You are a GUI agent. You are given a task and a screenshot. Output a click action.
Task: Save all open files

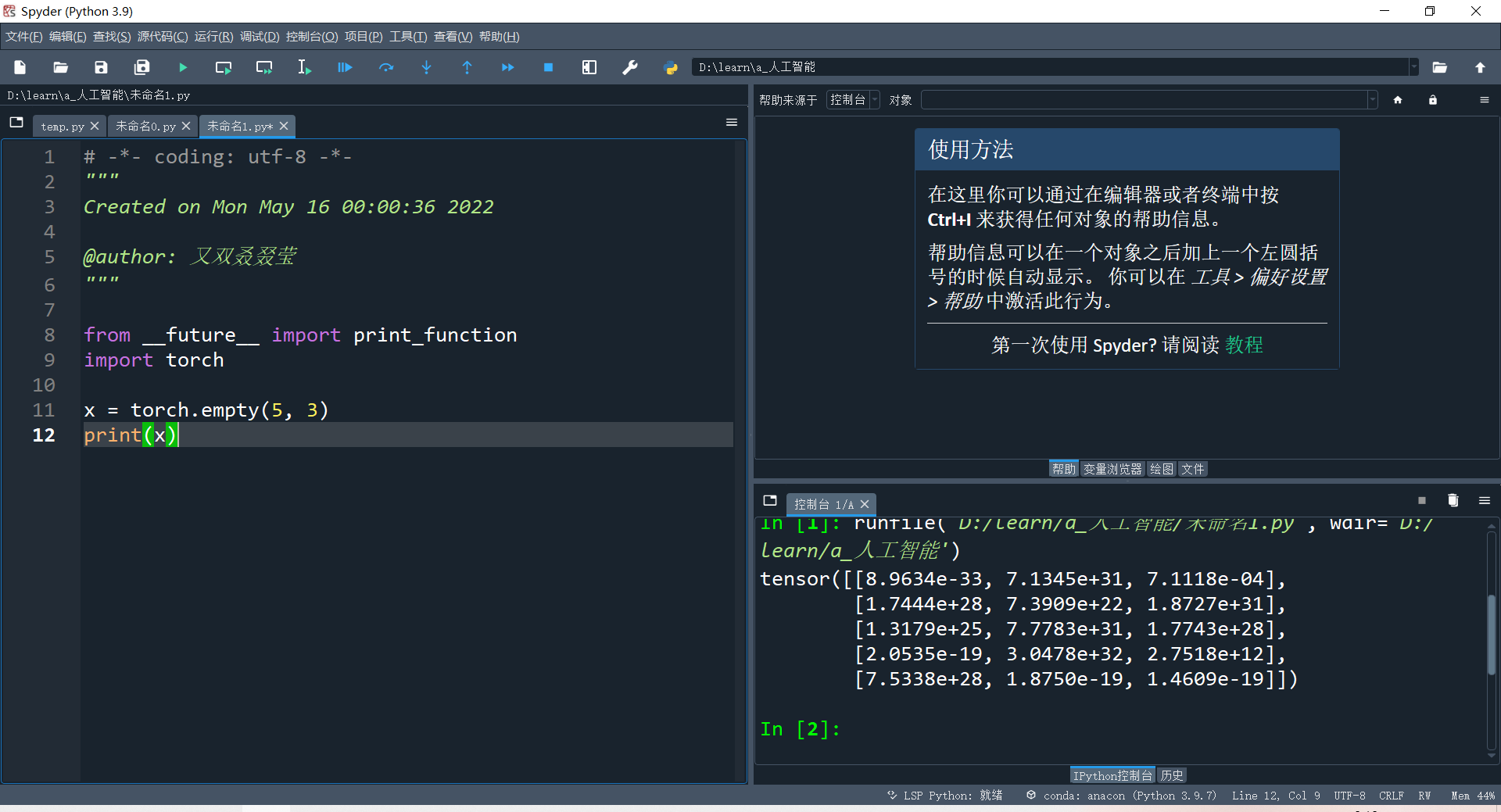point(142,67)
